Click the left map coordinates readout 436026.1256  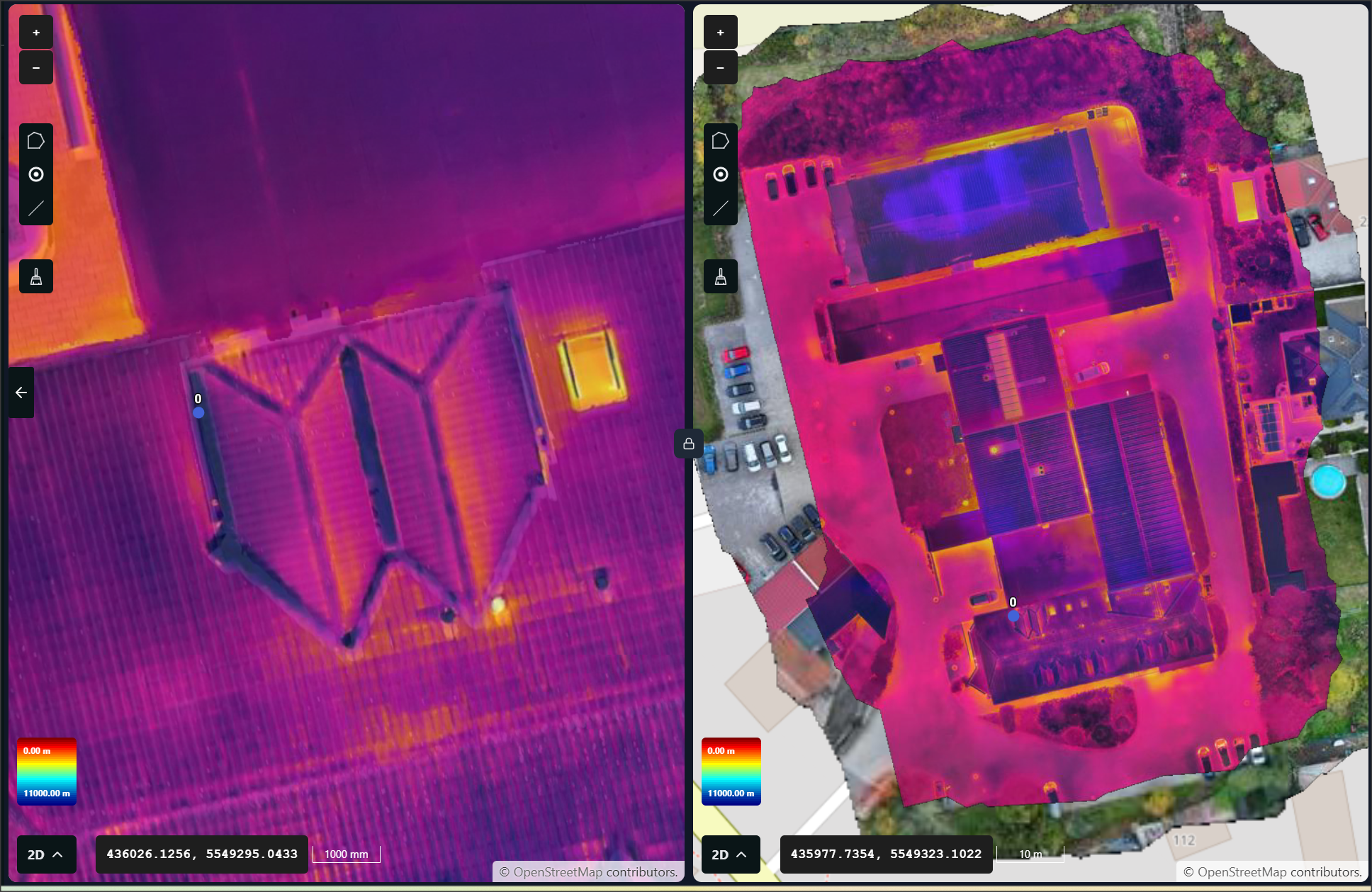tap(202, 854)
